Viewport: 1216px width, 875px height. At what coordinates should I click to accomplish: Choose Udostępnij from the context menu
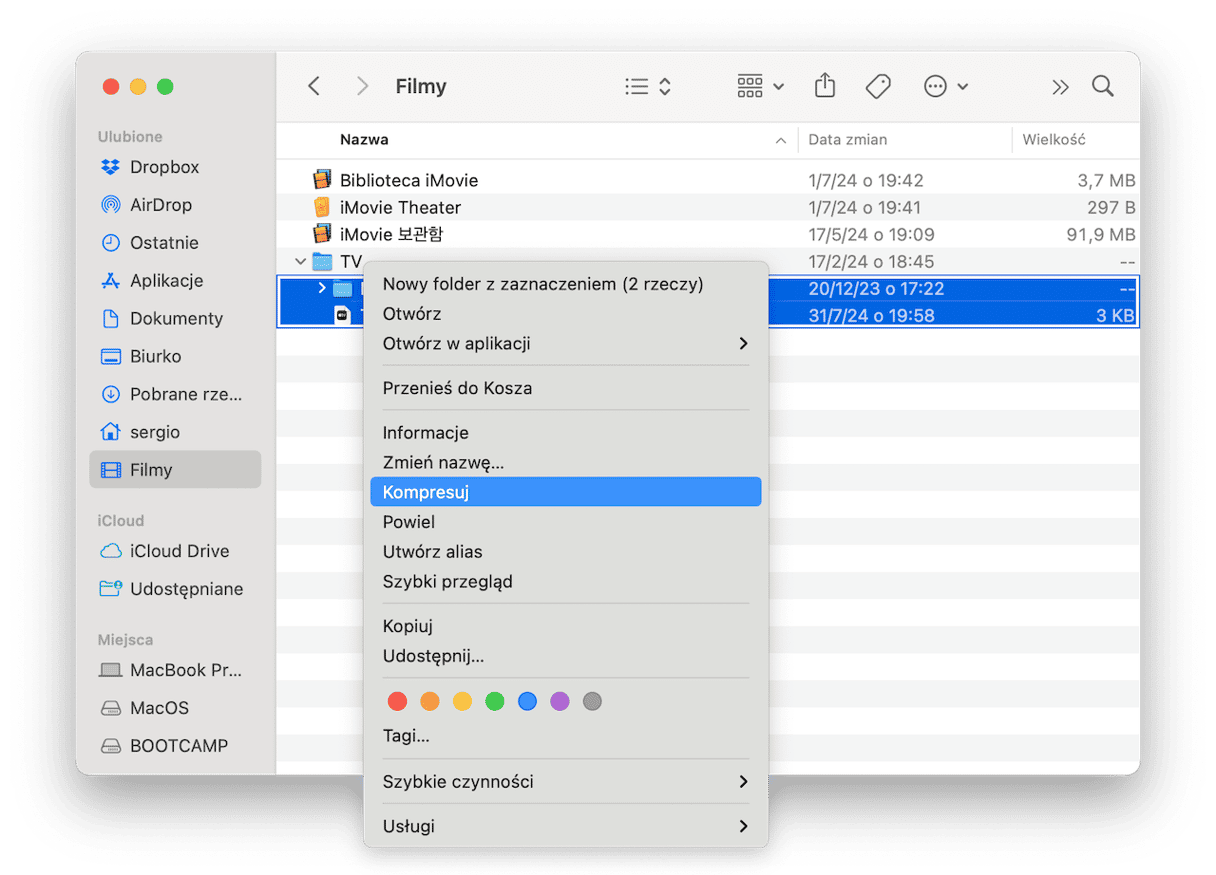tap(566, 656)
